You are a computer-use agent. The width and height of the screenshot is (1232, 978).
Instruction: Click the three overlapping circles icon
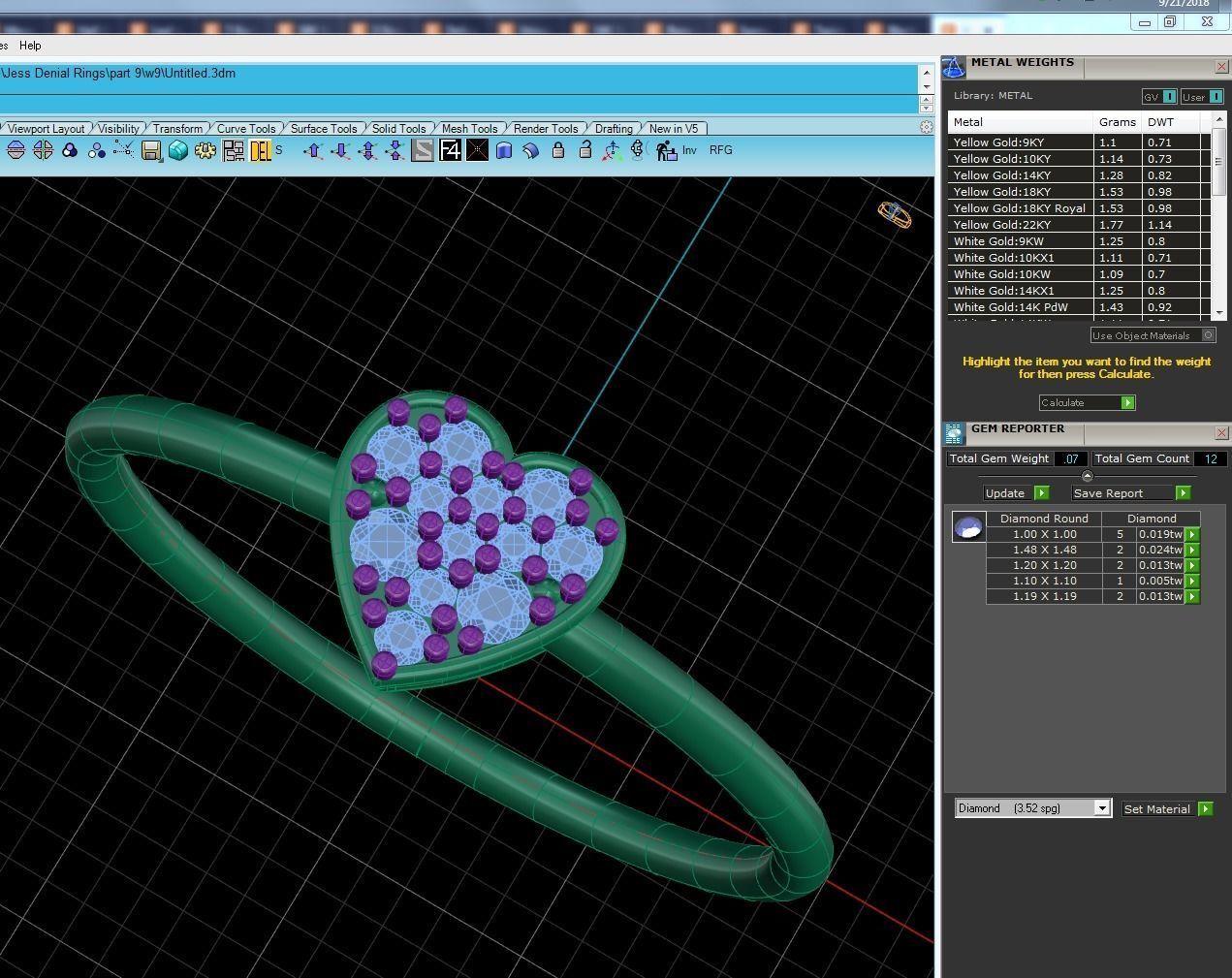tap(70, 150)
